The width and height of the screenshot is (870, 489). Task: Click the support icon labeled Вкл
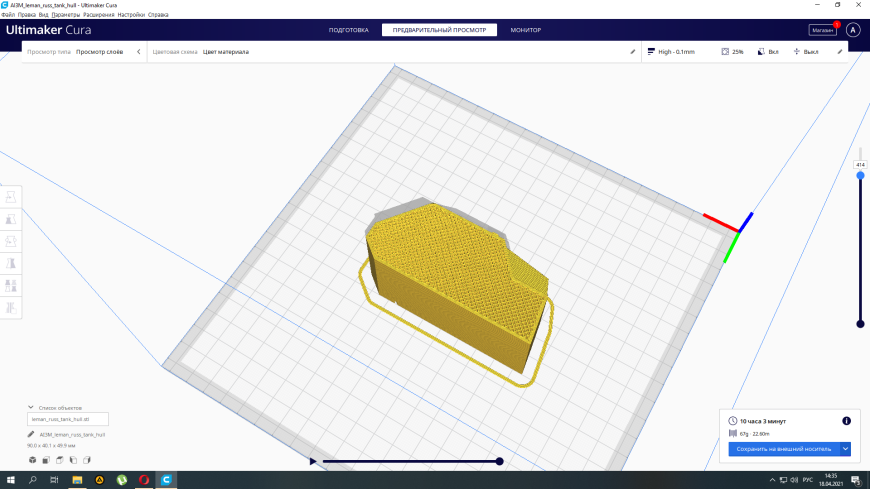coord(761,52)
